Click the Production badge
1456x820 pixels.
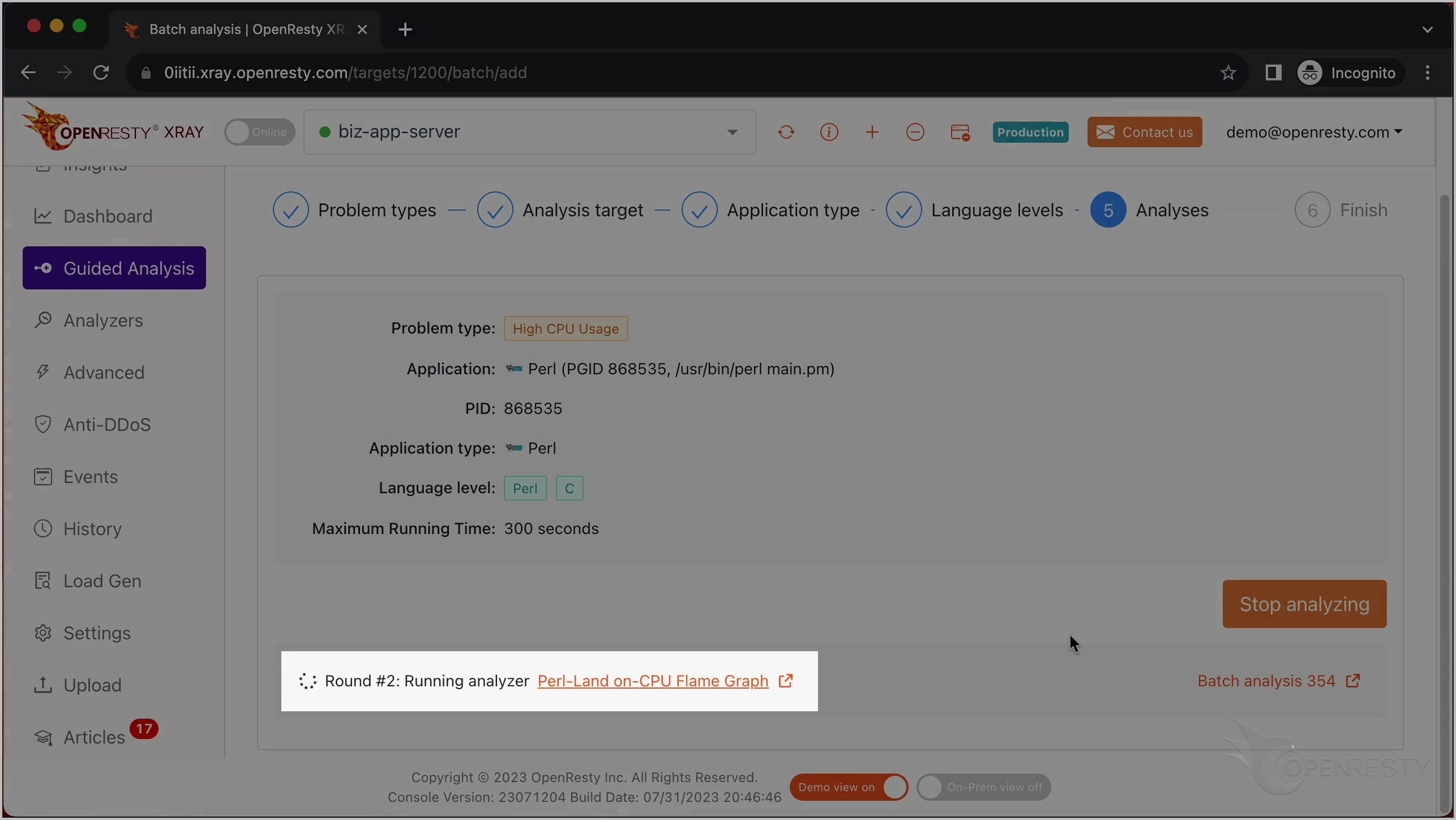[x=1030, y=133]
